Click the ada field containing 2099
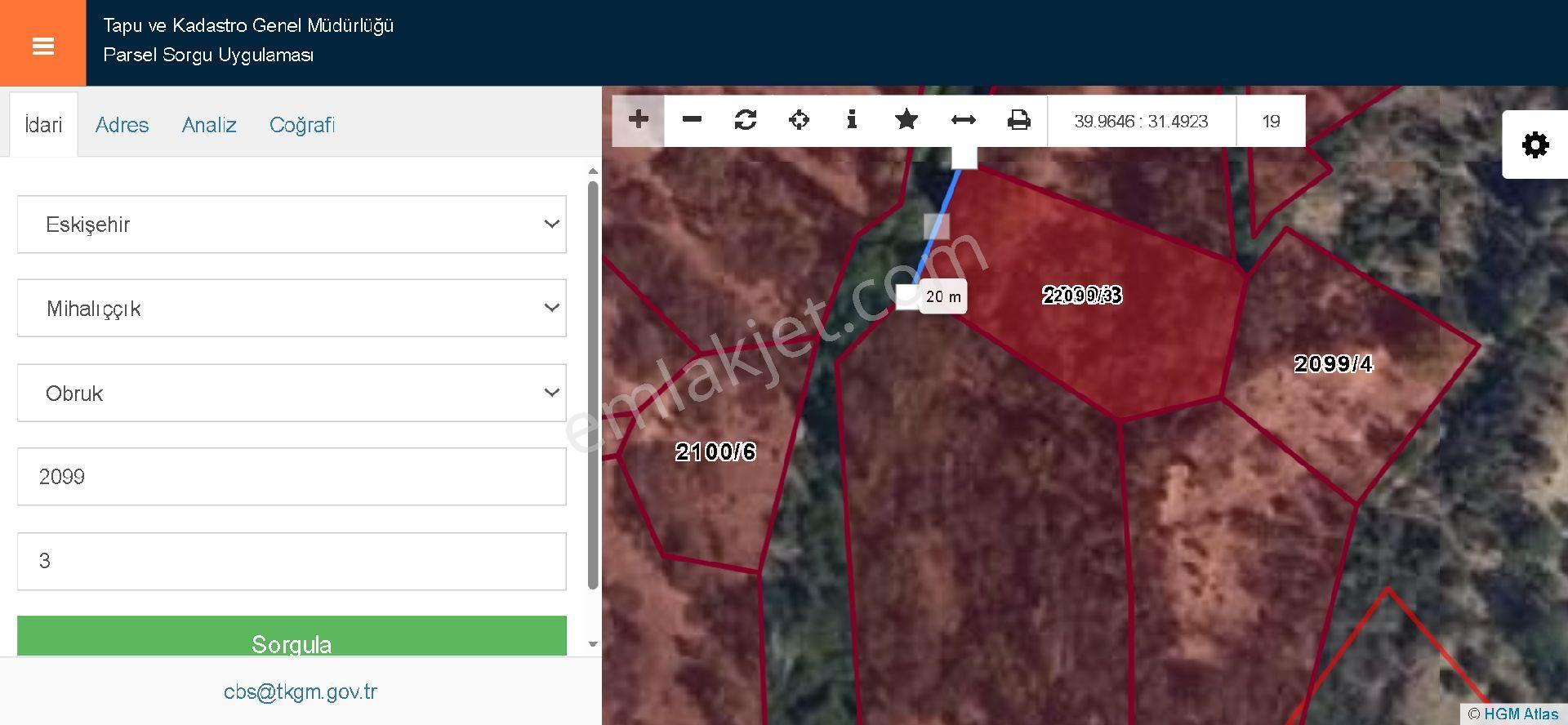The height and width of the screenshot is (725, 1568). click(x=292, y=477)
